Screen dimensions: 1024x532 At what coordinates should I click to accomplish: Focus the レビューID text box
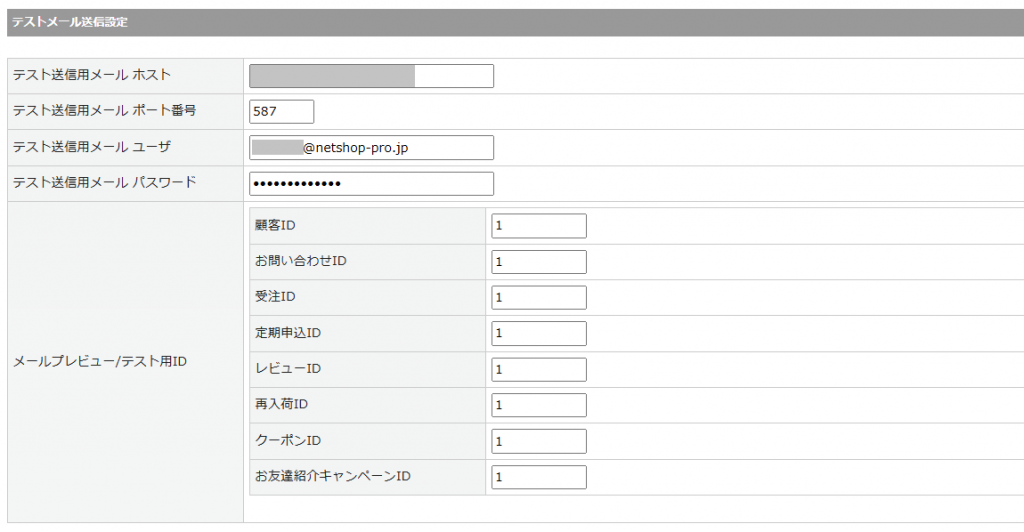[x=538, y=370]
